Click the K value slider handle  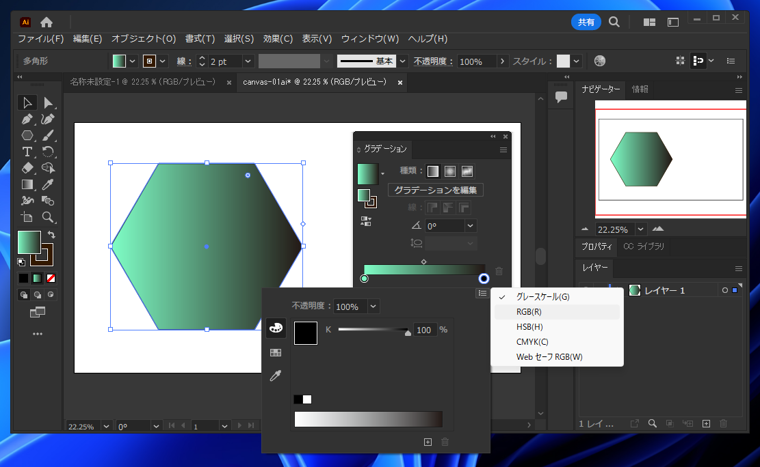(407, 331)
